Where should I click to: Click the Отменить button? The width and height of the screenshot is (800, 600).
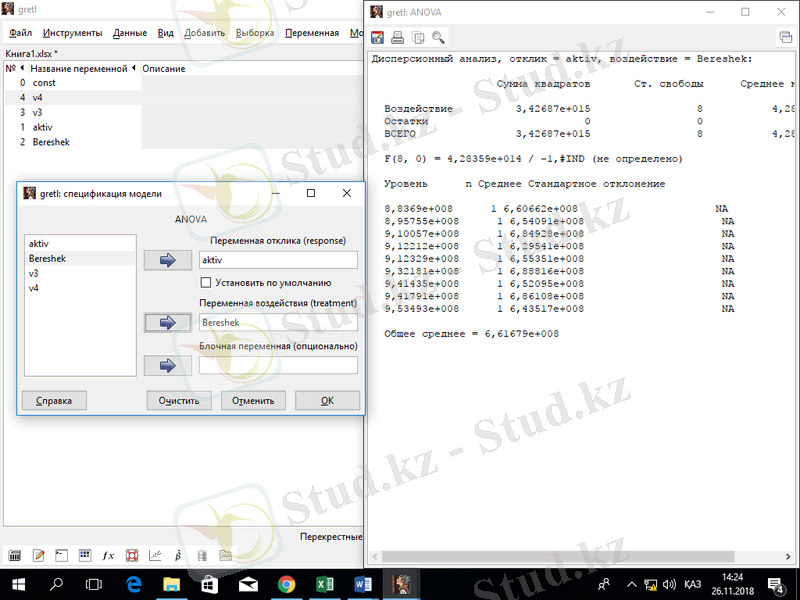click(x=253, y=401)
